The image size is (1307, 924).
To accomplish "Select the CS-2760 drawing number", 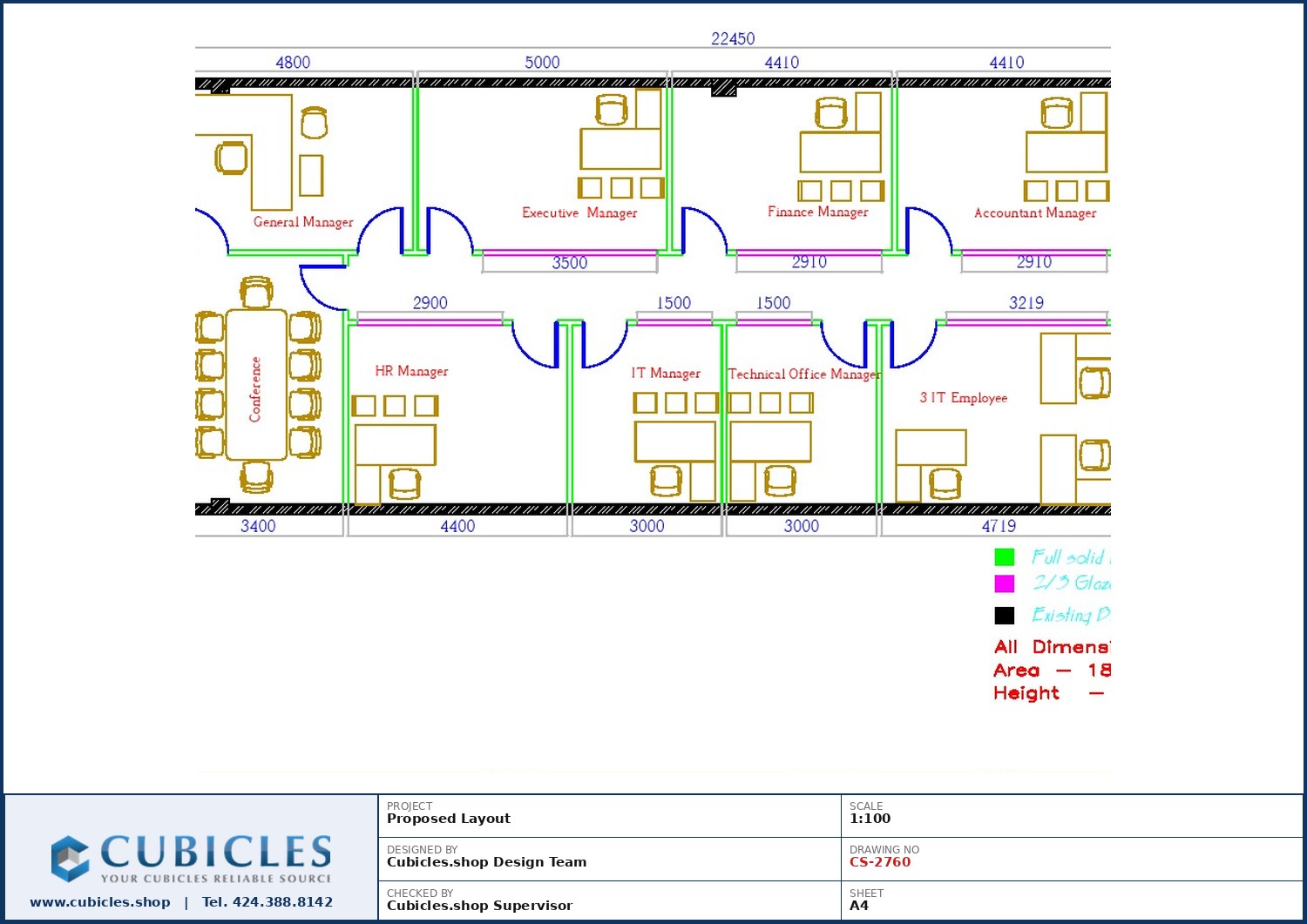I will pos(880,862).
